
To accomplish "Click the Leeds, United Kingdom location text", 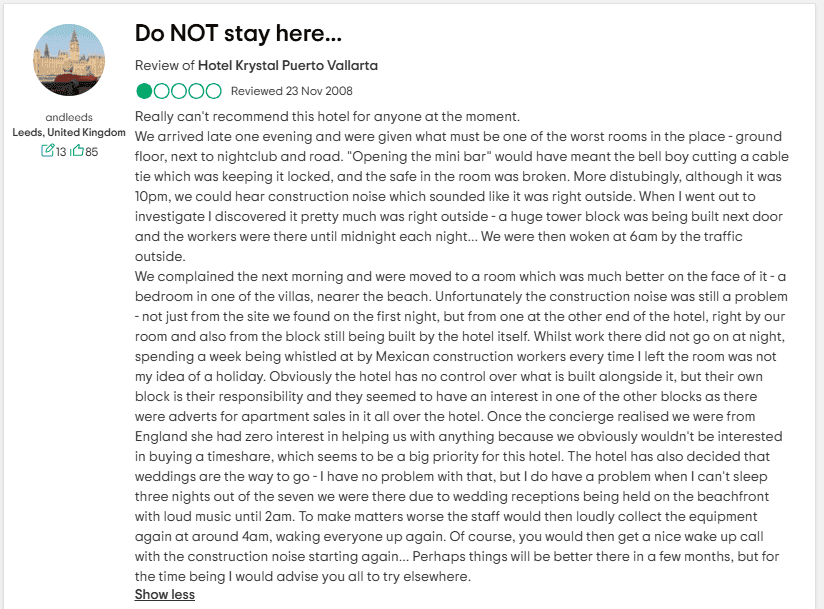I will [69, 132].
